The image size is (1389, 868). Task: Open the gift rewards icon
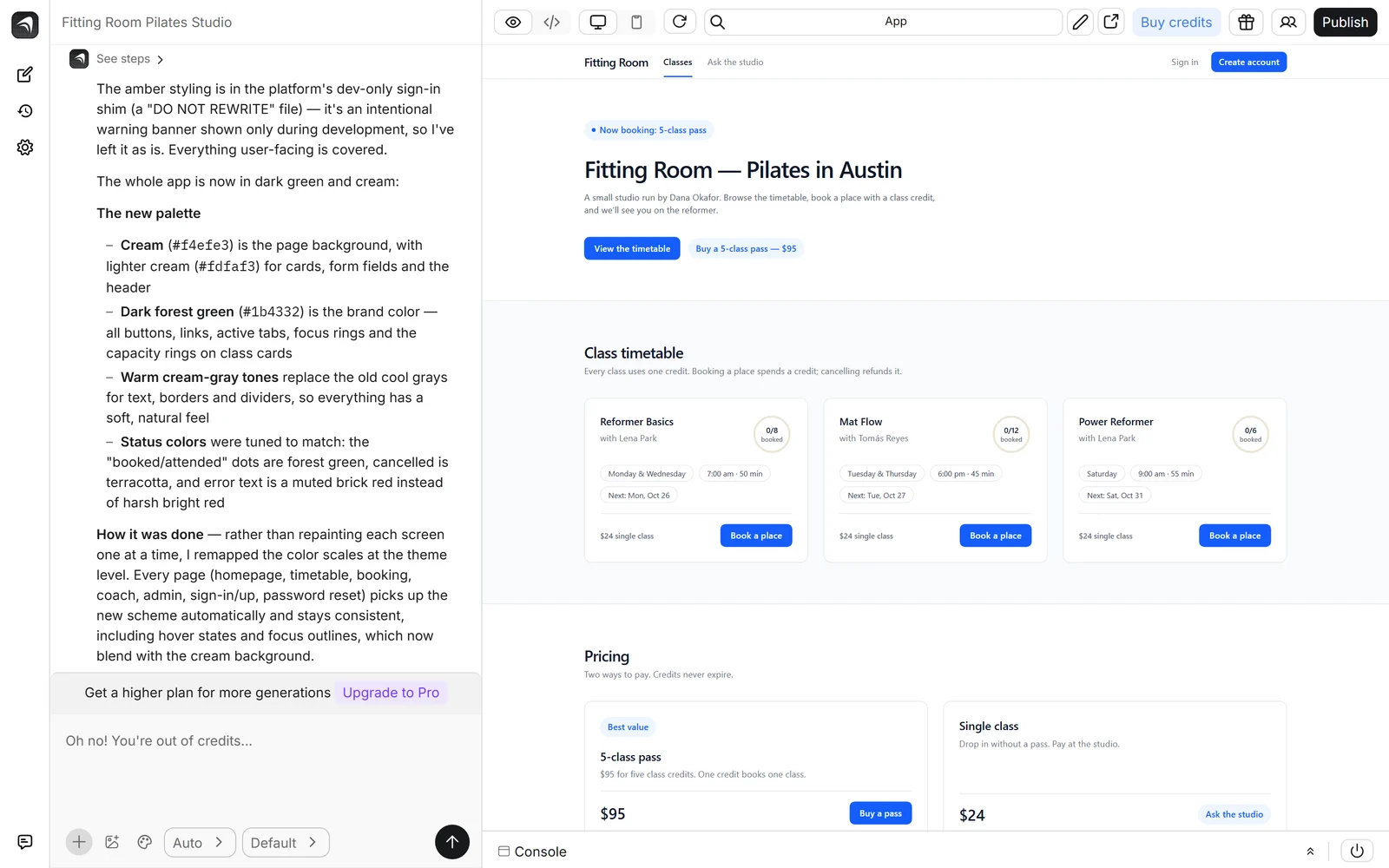coord(1246,23)
